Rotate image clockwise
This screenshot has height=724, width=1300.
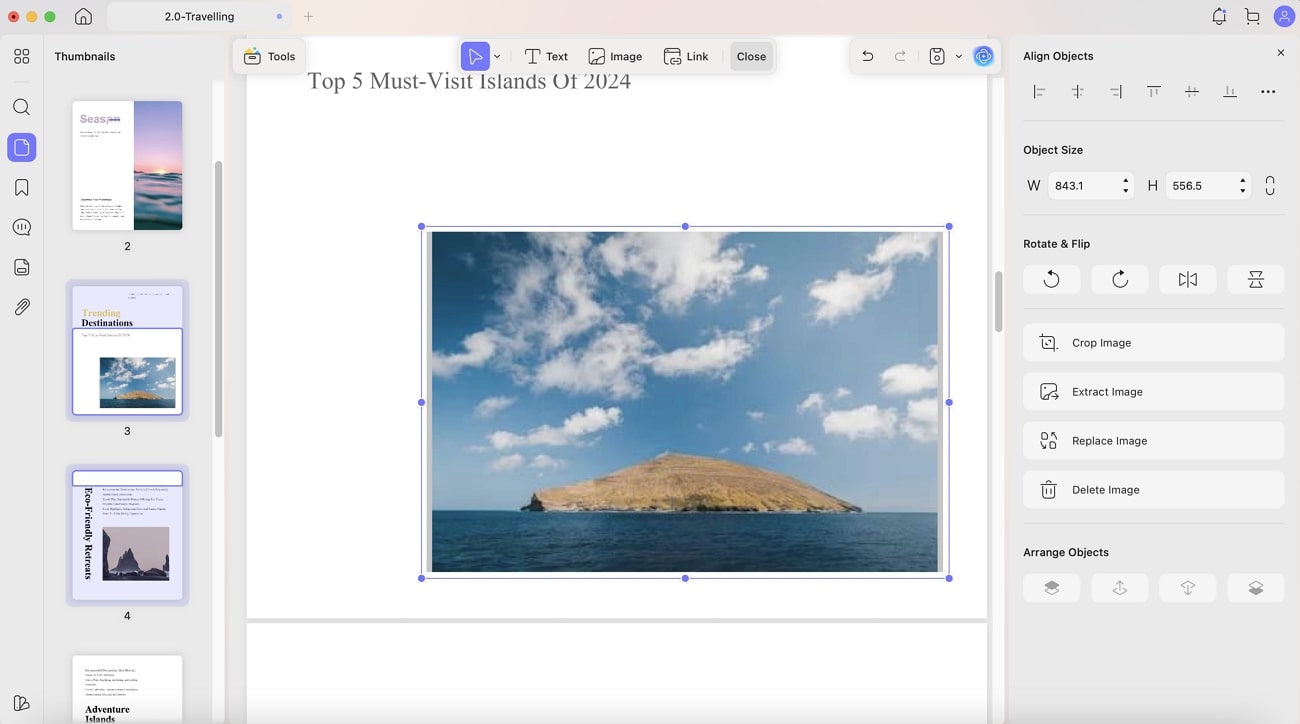1120,279
